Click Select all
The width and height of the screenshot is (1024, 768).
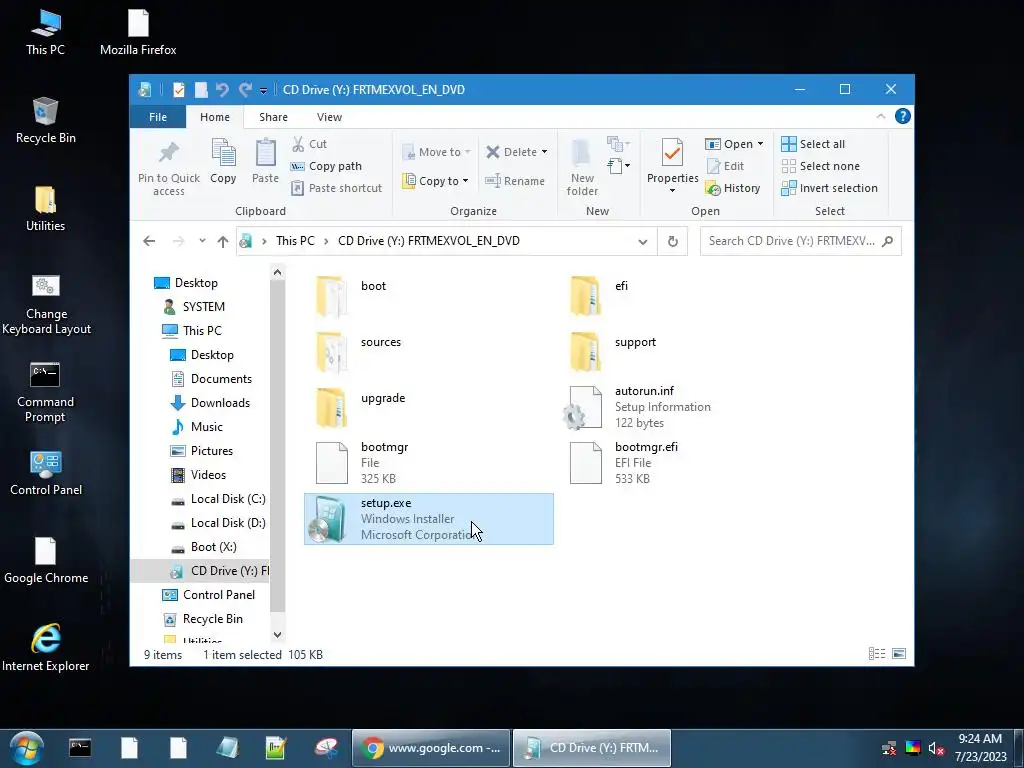coord(813,144)
